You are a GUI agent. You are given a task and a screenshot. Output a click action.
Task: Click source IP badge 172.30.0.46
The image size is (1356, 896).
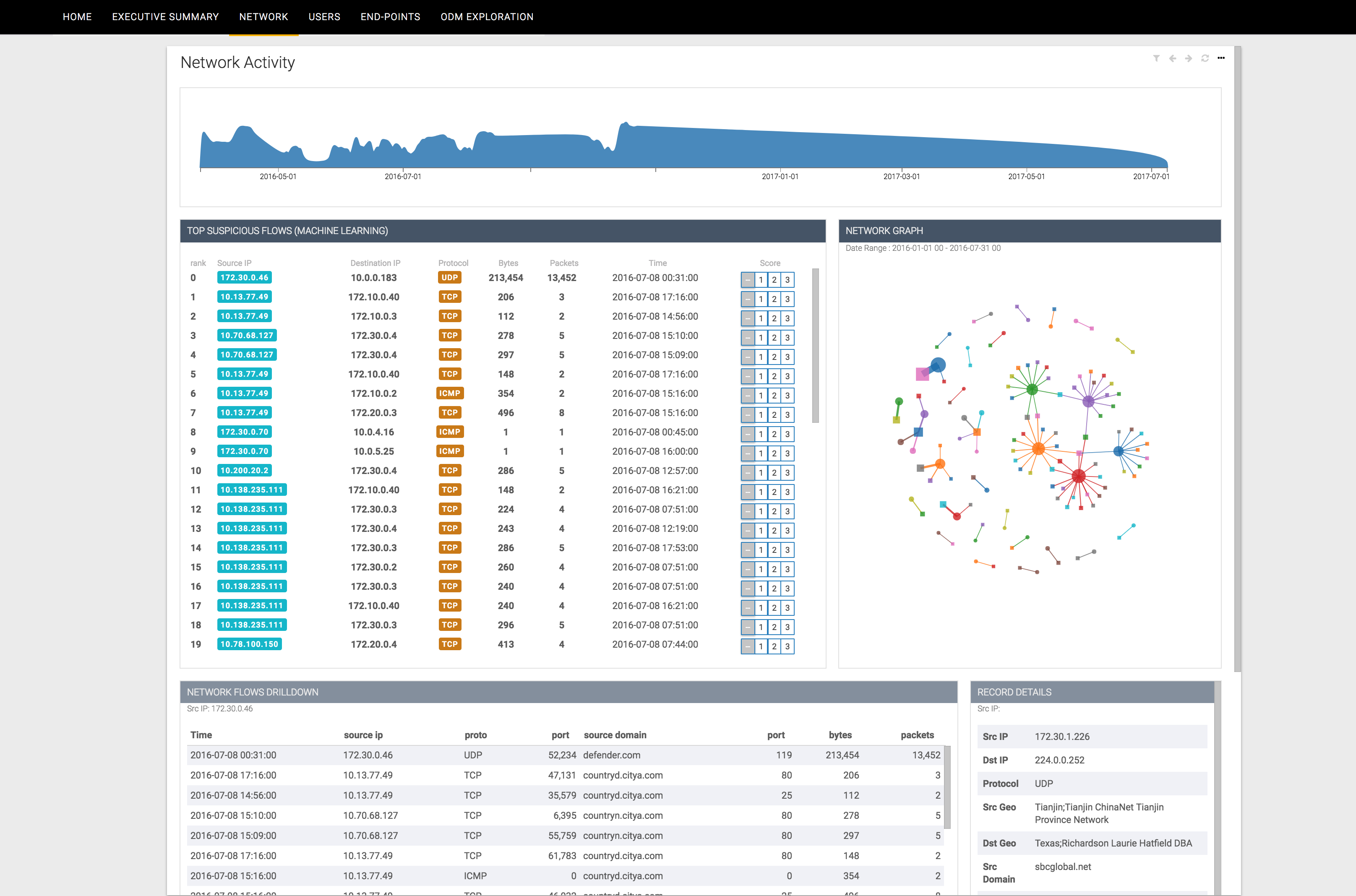pos(244,278)
